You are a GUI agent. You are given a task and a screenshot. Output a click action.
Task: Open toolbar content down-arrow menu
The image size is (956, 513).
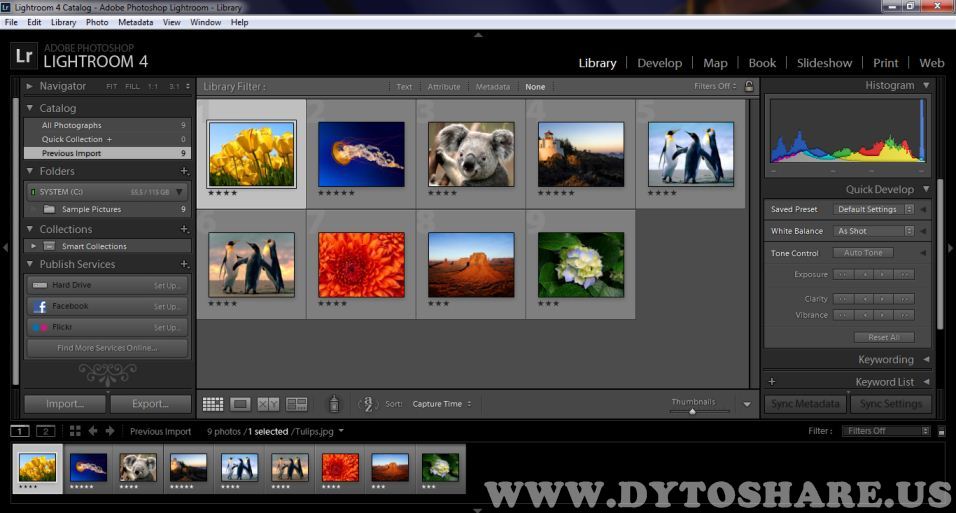click(747, 404)
